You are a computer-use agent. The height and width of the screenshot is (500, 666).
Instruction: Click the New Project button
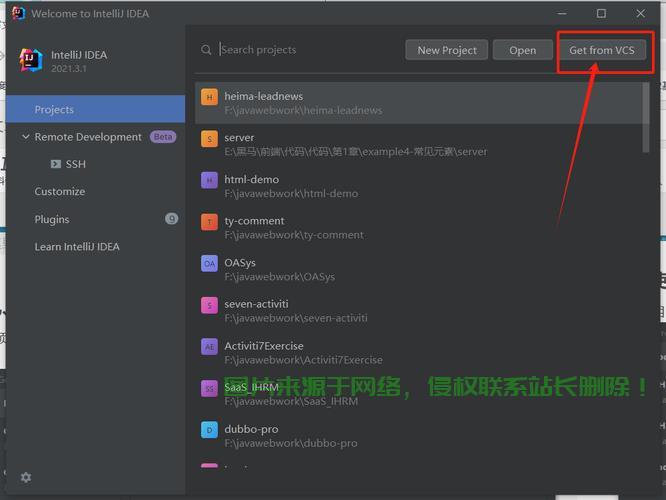tap(447, 50)
